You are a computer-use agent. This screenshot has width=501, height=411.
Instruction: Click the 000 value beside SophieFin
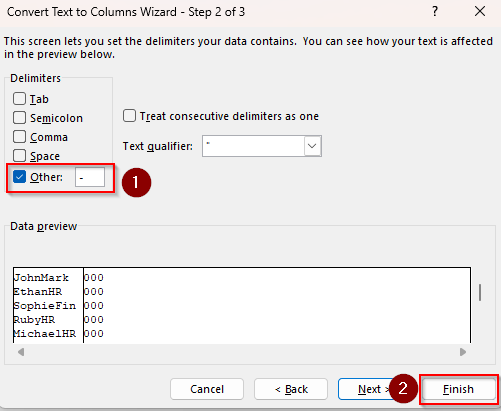tap(94, 306)
